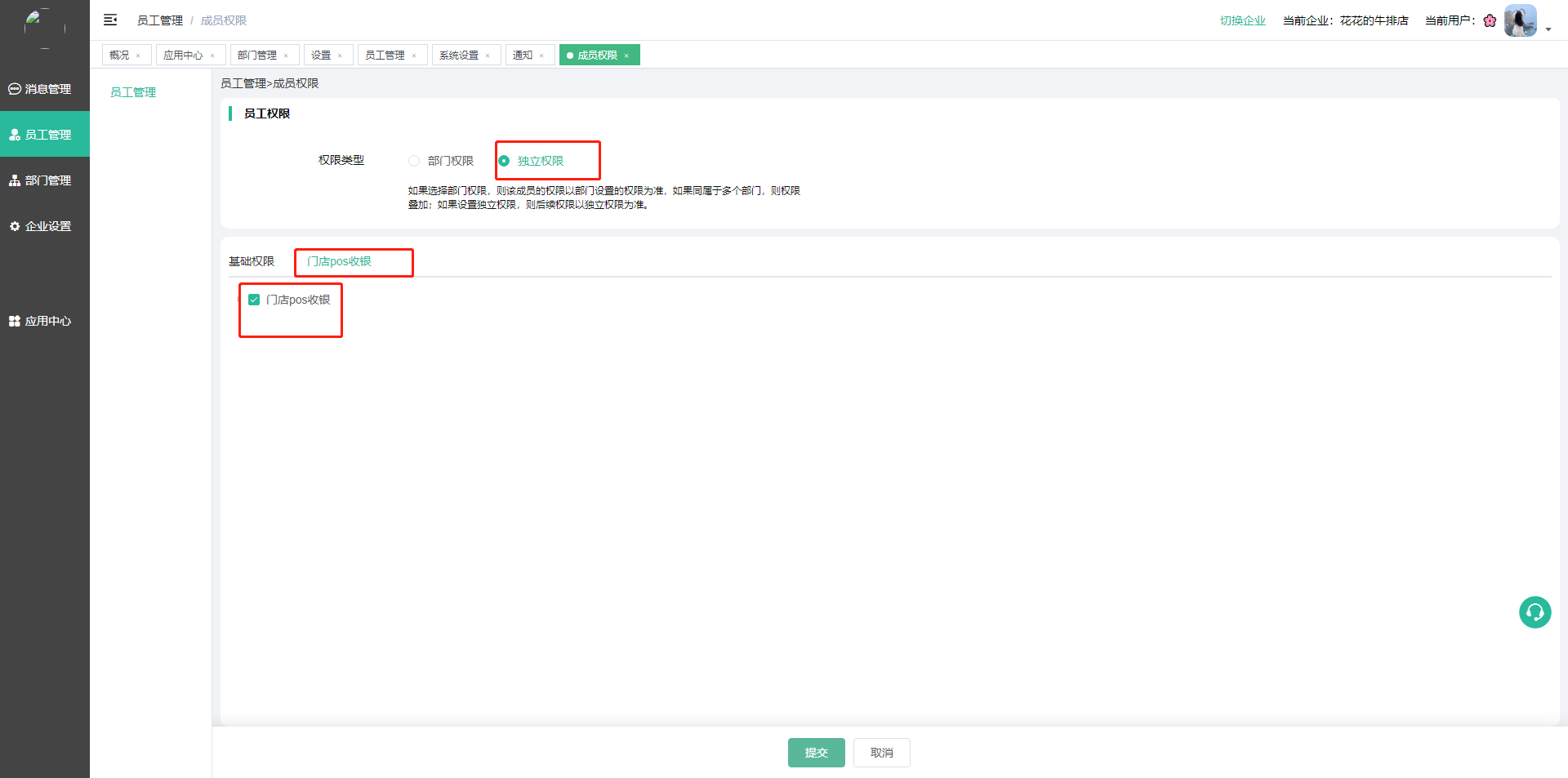The height and width of the screenshot is (778, 1568).
Task: Click the 切换企业 link
Action: click(x=1242, y=20)
